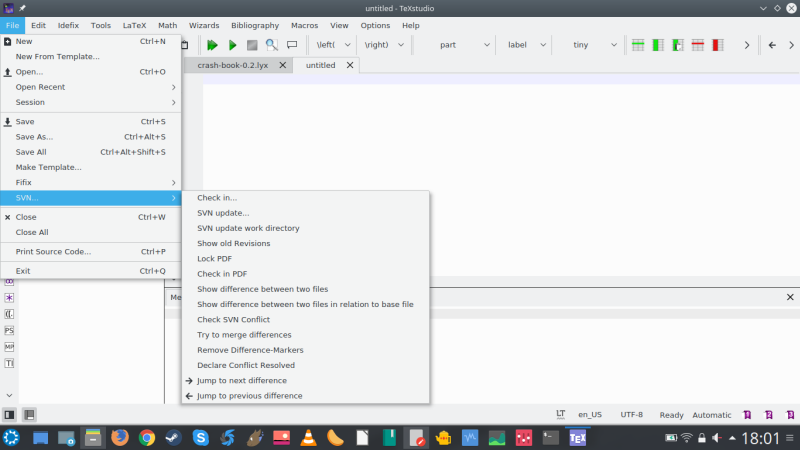Toggle the bottom panel button in status bar
800x450 pixels.
coord(29,414)
